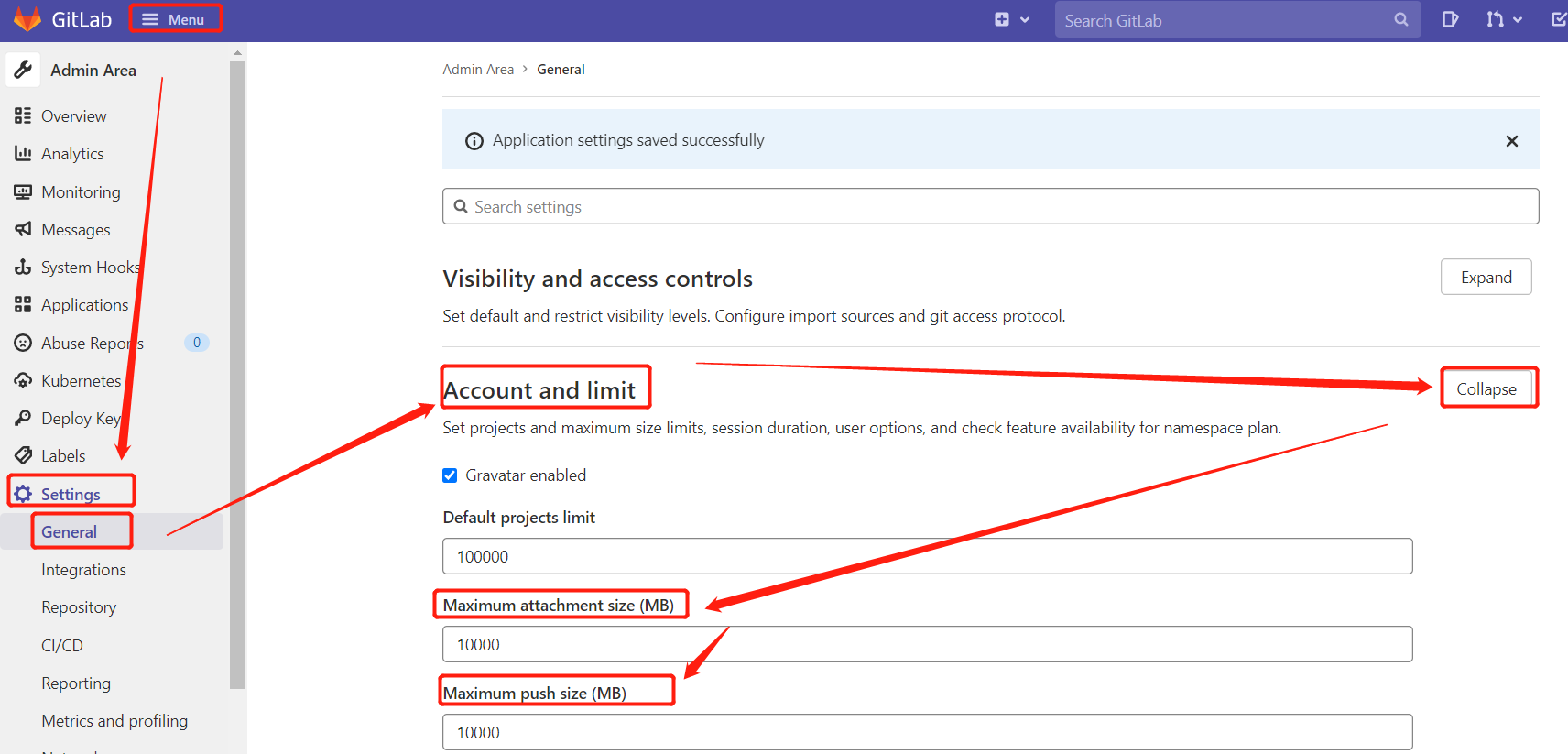
Task: Click the Overview sidebar icon
Action: [23, 115]
